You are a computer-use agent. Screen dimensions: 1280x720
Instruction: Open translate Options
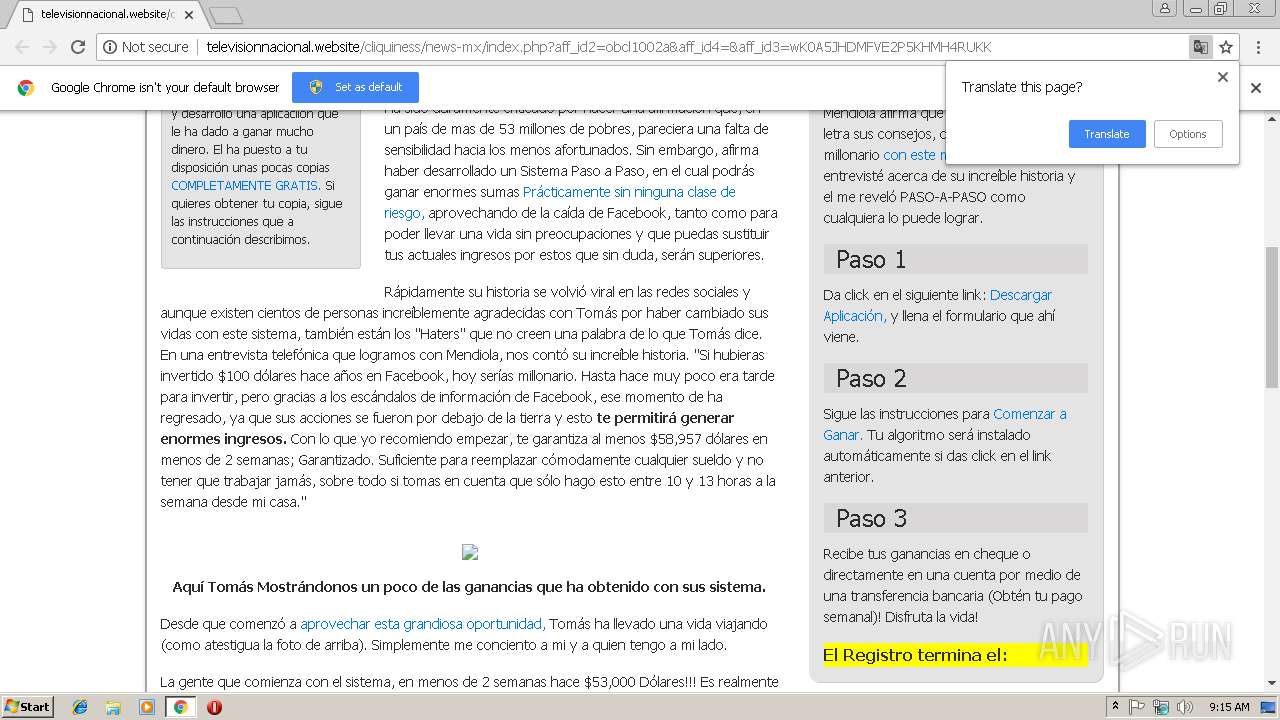[1188, 134]
